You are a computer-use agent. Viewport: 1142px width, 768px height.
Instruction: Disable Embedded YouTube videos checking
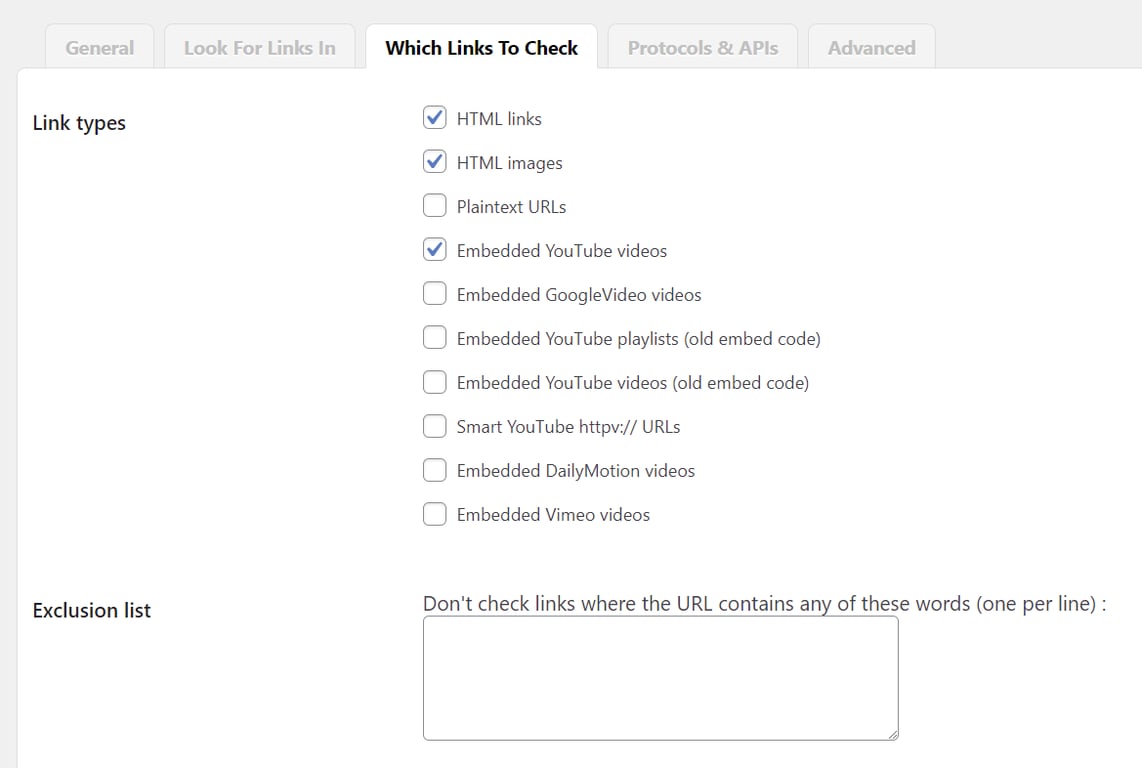coord(434,249)
